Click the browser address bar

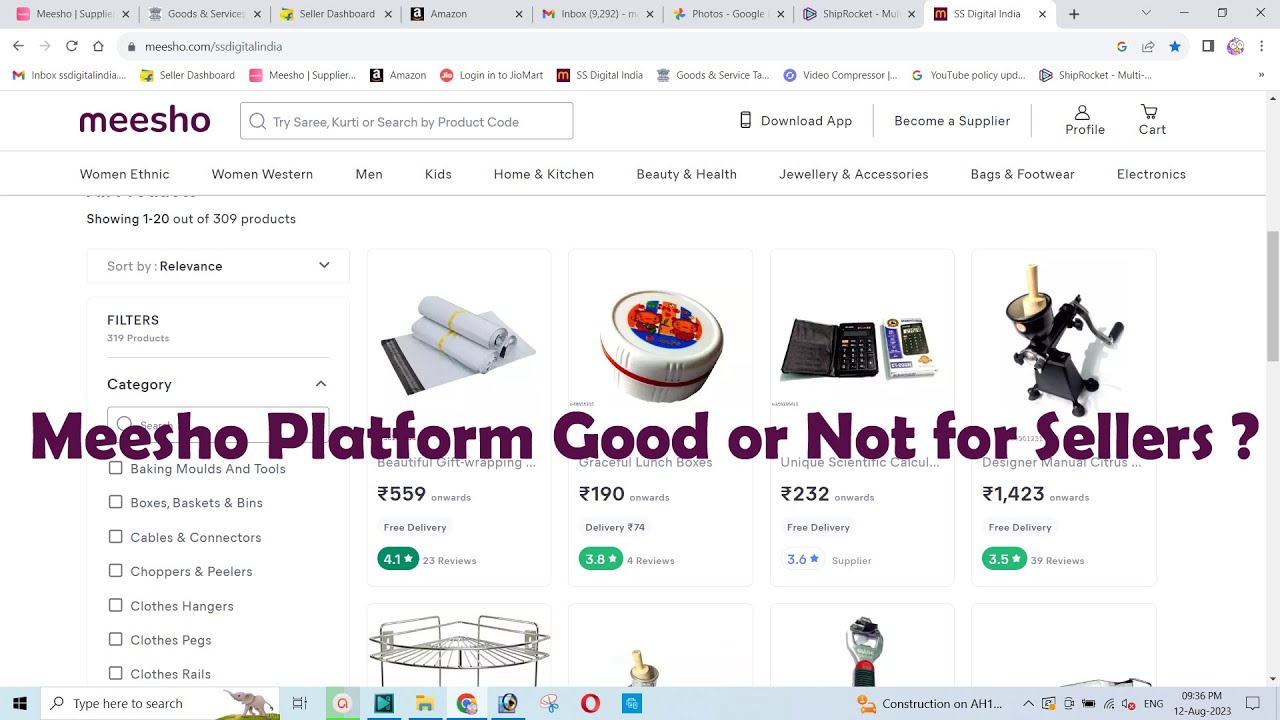coord(620,46)
